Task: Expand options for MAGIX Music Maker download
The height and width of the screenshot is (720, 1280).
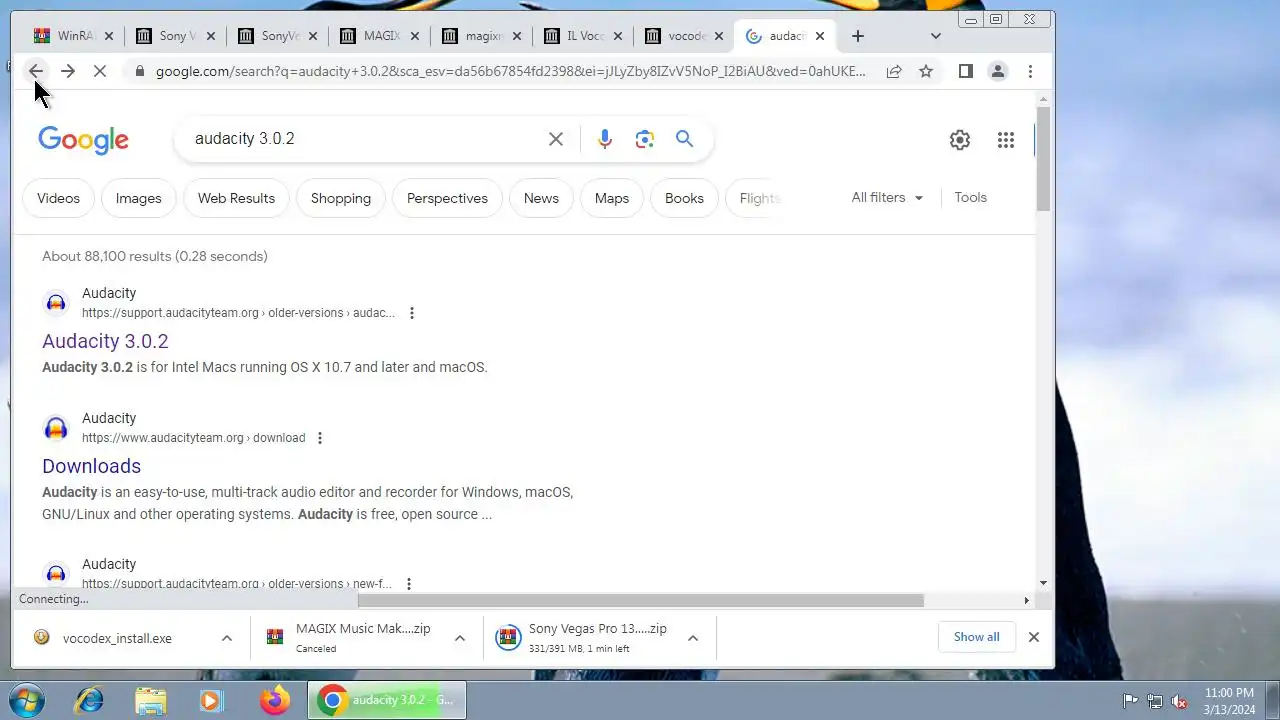Action: pos(460,638)
